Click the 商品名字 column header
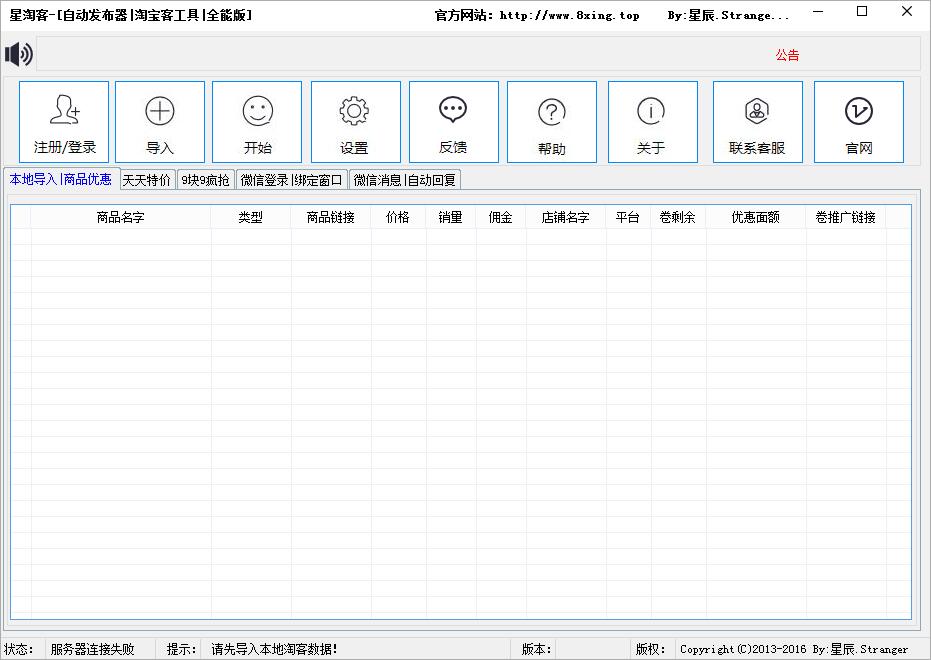This screenshot has height=660, width=931. (x=120, y=217)
